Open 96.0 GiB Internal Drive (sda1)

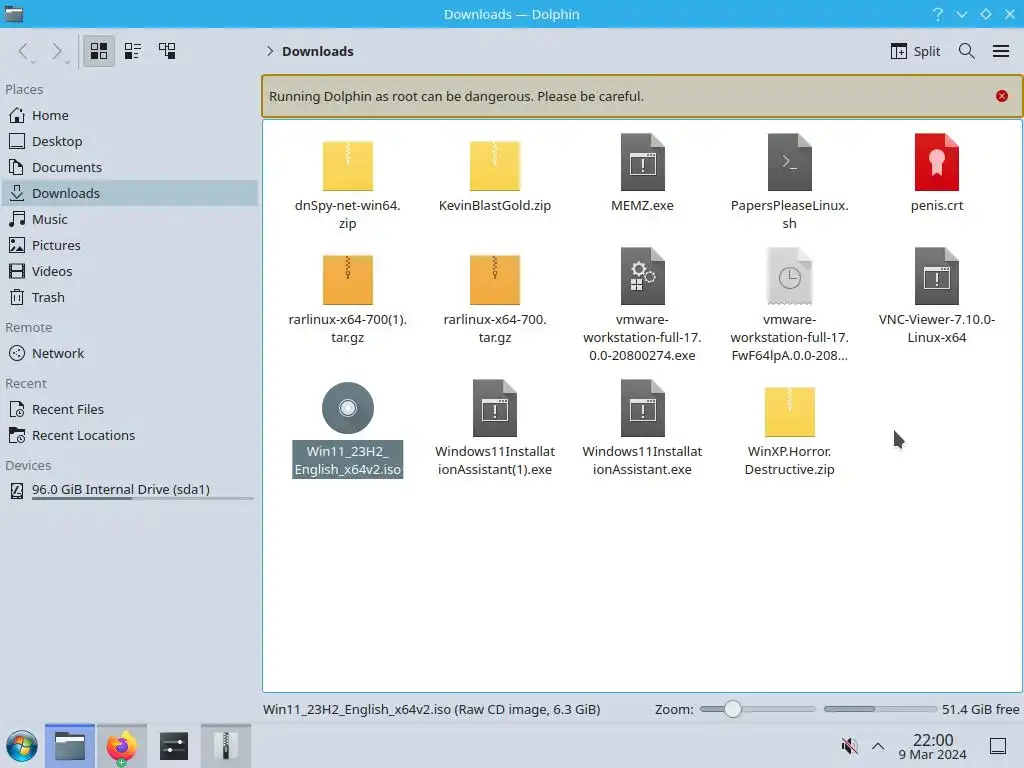tap(129, 490)
